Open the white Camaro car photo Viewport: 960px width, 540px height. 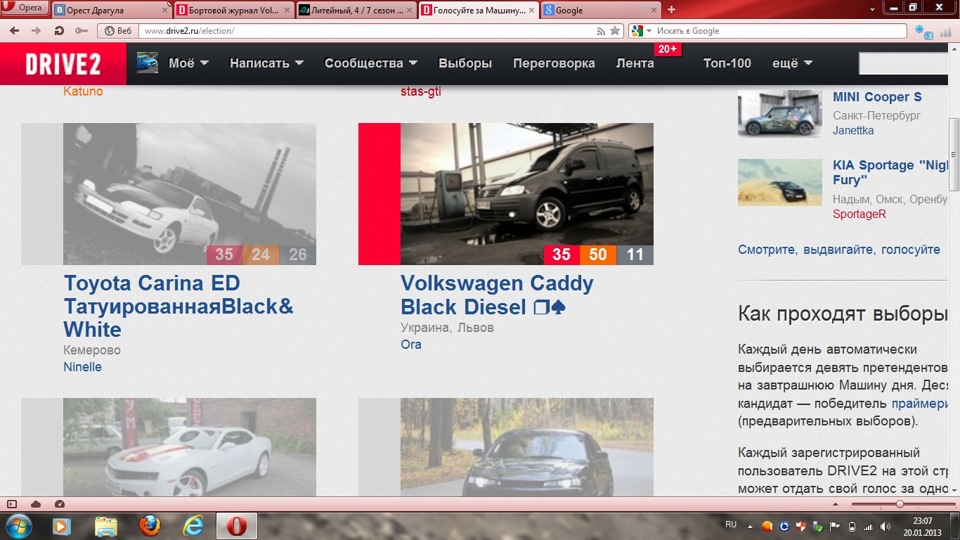tap(190, 447)
